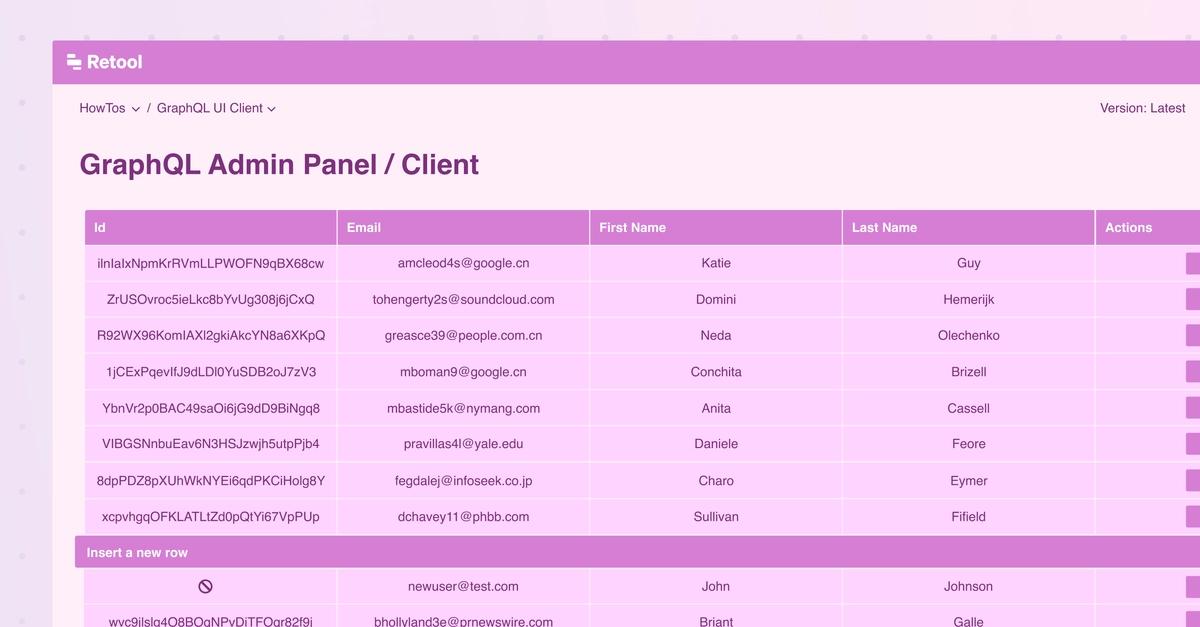Click the action button on Neda Olechenko's row
The height and width of the screenshot is (627, 1200).
pos(1194,335)
